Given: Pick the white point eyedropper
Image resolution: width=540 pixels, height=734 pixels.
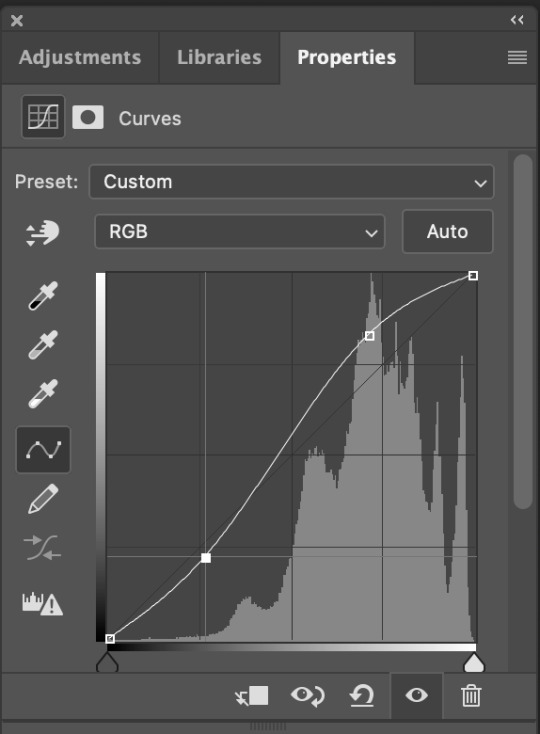Looking at the screenshot, I should coord(43,394).
